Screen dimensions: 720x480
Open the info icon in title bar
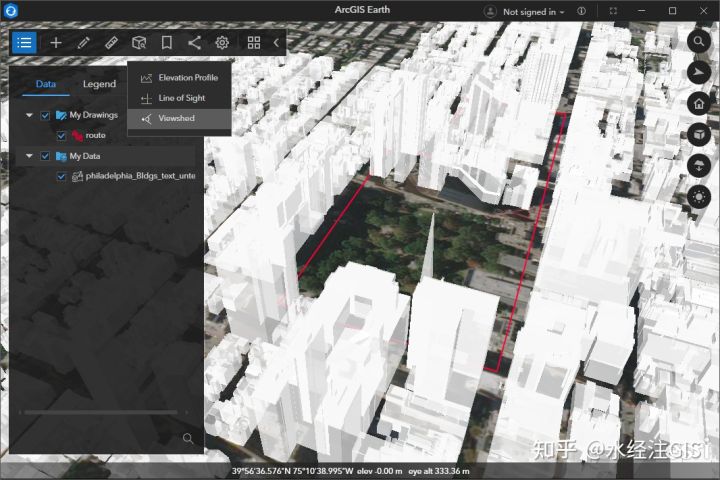tap(581, 11)
